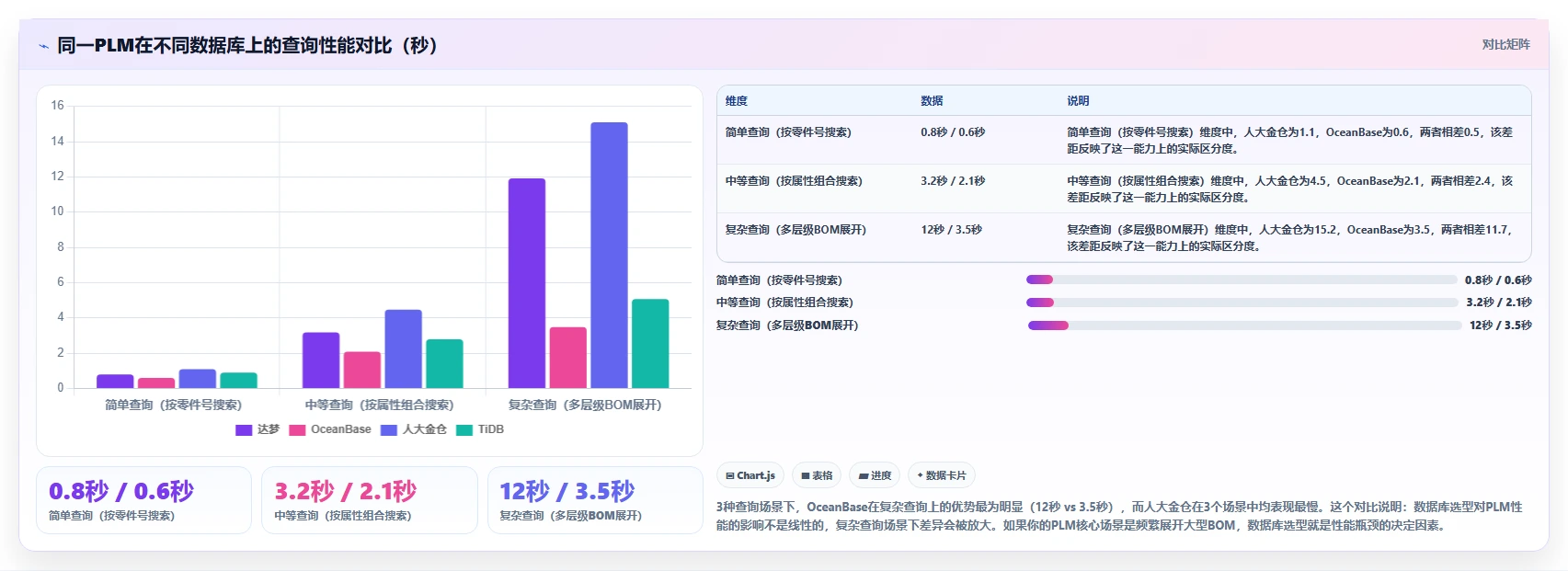Click the 人大金仓 bar in 简单查询 group
Screen dimensions: 1568x571
[x=198, y=379]
